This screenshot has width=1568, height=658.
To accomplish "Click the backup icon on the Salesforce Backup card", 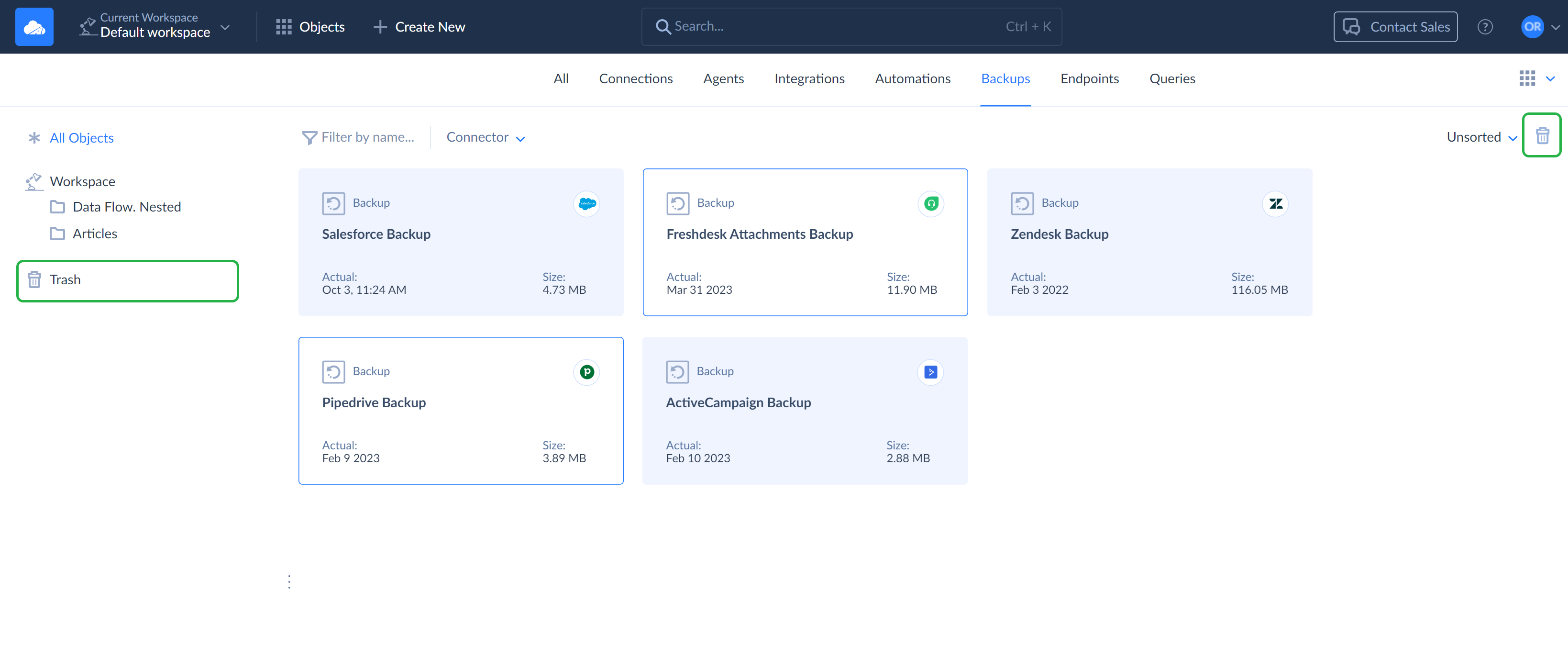I will point(333,203).
